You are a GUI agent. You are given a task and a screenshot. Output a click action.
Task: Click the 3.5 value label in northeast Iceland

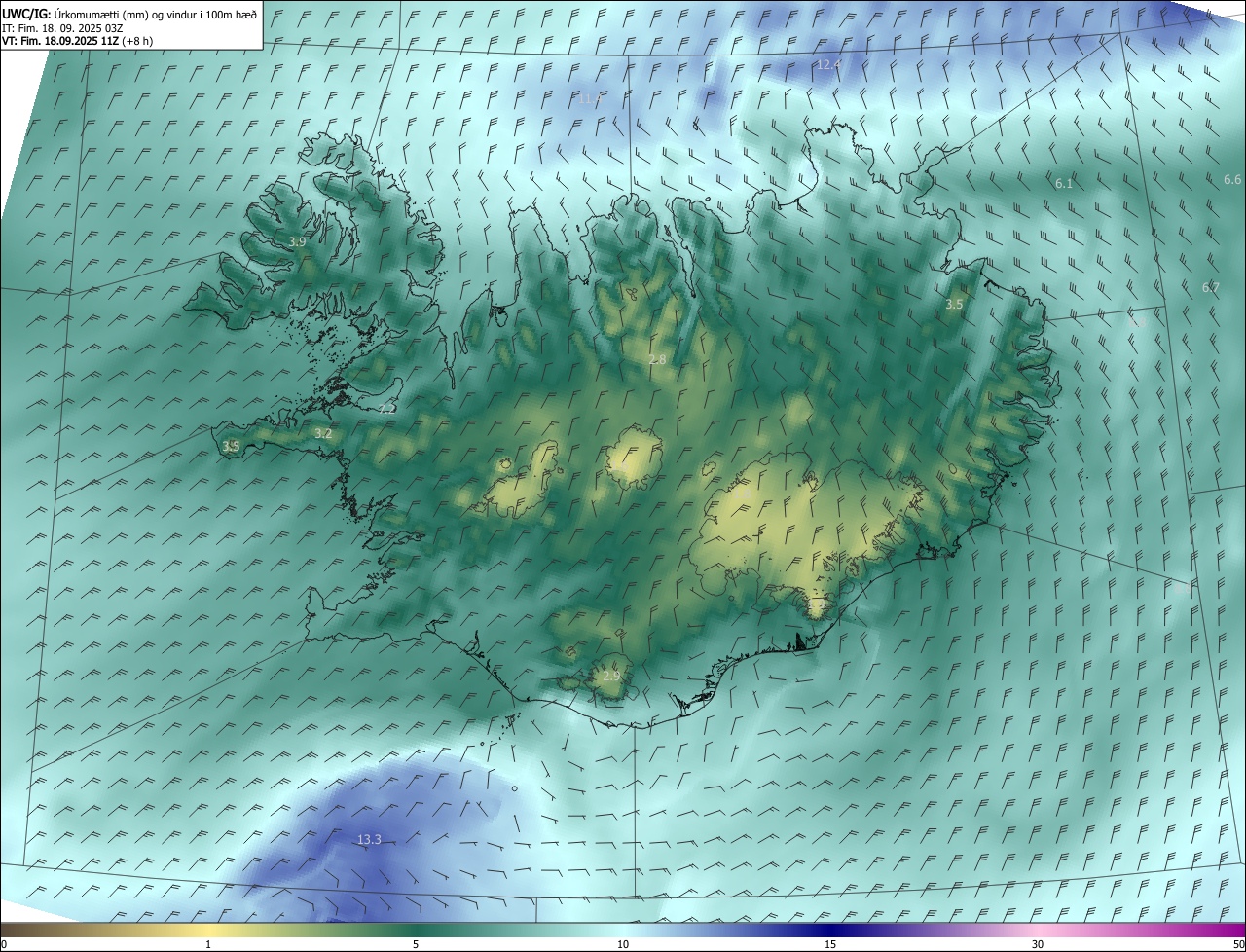(954, 304)
